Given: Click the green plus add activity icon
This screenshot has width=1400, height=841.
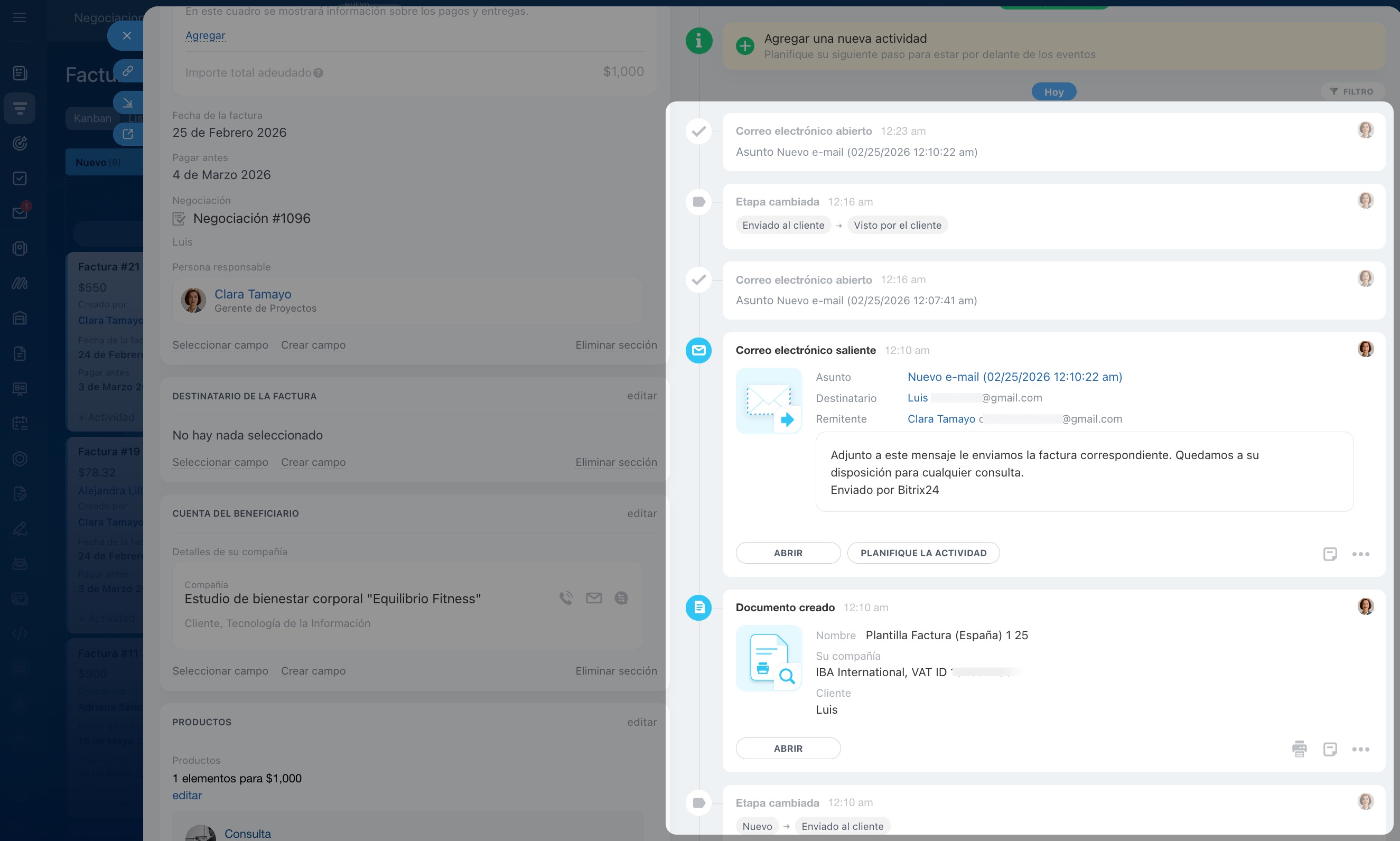Looking at the screenshot, I should (x=744, y=46).
